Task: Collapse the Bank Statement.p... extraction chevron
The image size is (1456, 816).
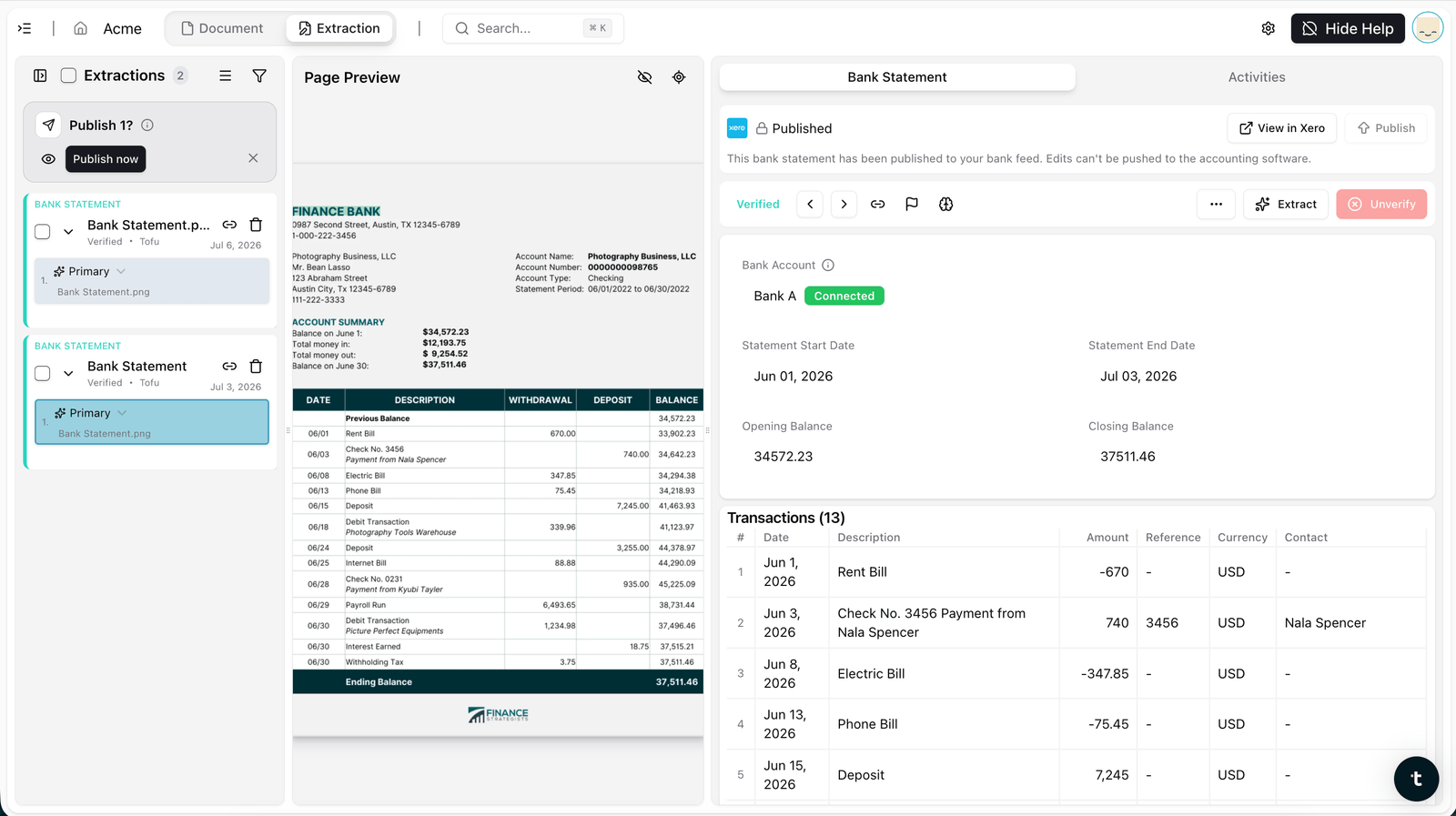Action: point(68,232)
